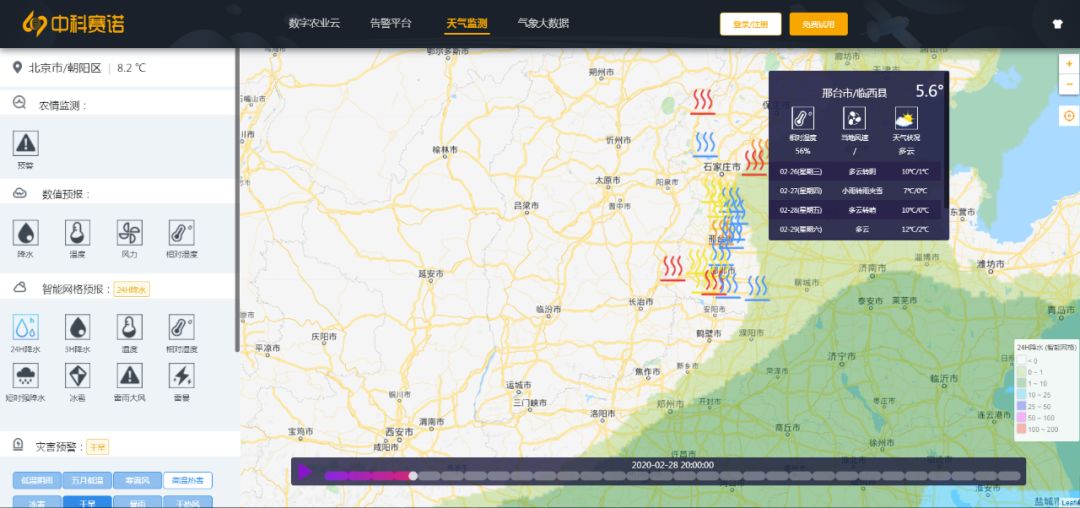Viewport: 1080px width, 508px height.
Task: Toggle the 寒露风 disaster warning
Action: coord(137,480)
